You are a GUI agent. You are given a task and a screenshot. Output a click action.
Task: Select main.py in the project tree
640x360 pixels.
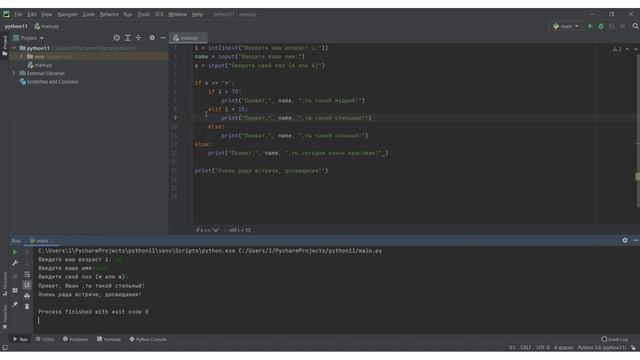40,65
